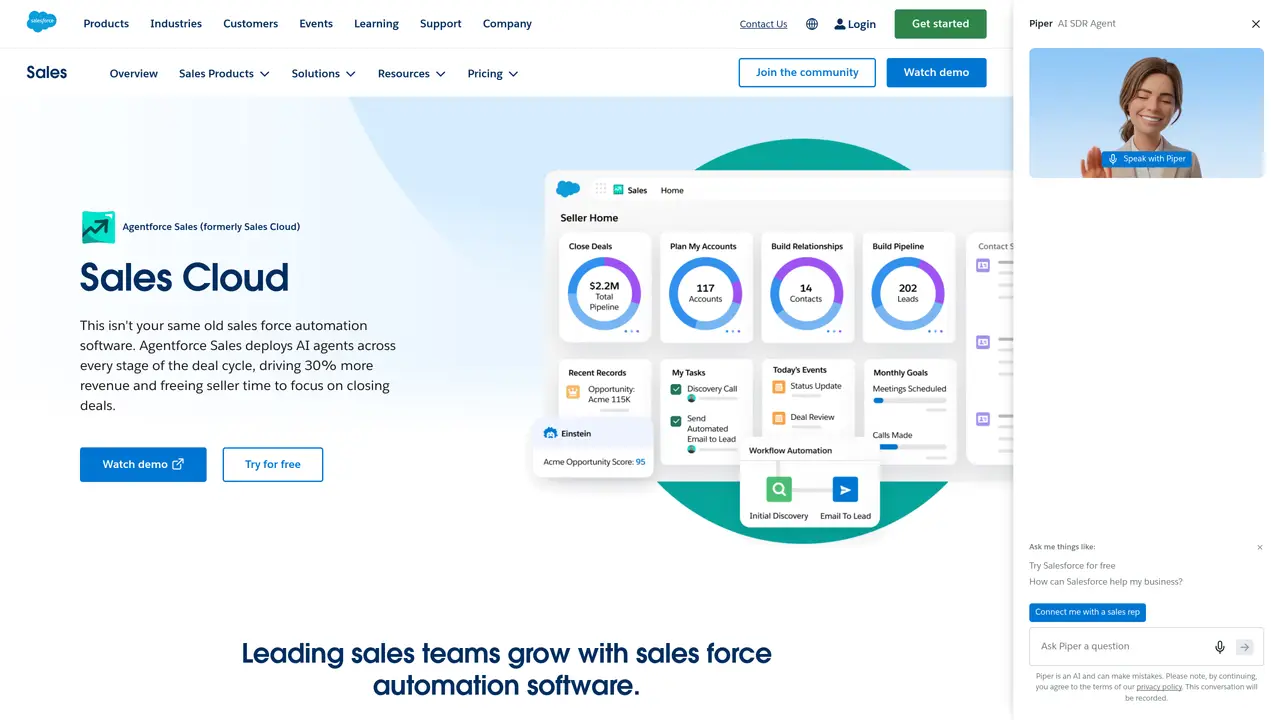The width and height of the screenshot is (1280, 720).
Task: Expand the Solutions dropdown
Action: 323,74
